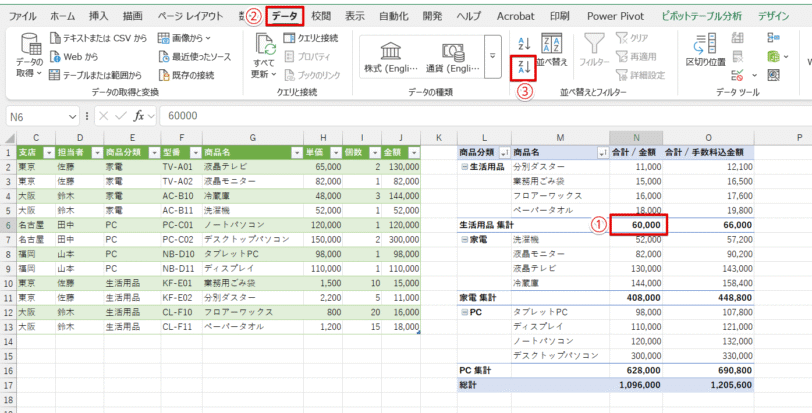The image size is (812, 413).
Task: Collapse the 生活用品 pivot group
Action: (x=465, y=167)
